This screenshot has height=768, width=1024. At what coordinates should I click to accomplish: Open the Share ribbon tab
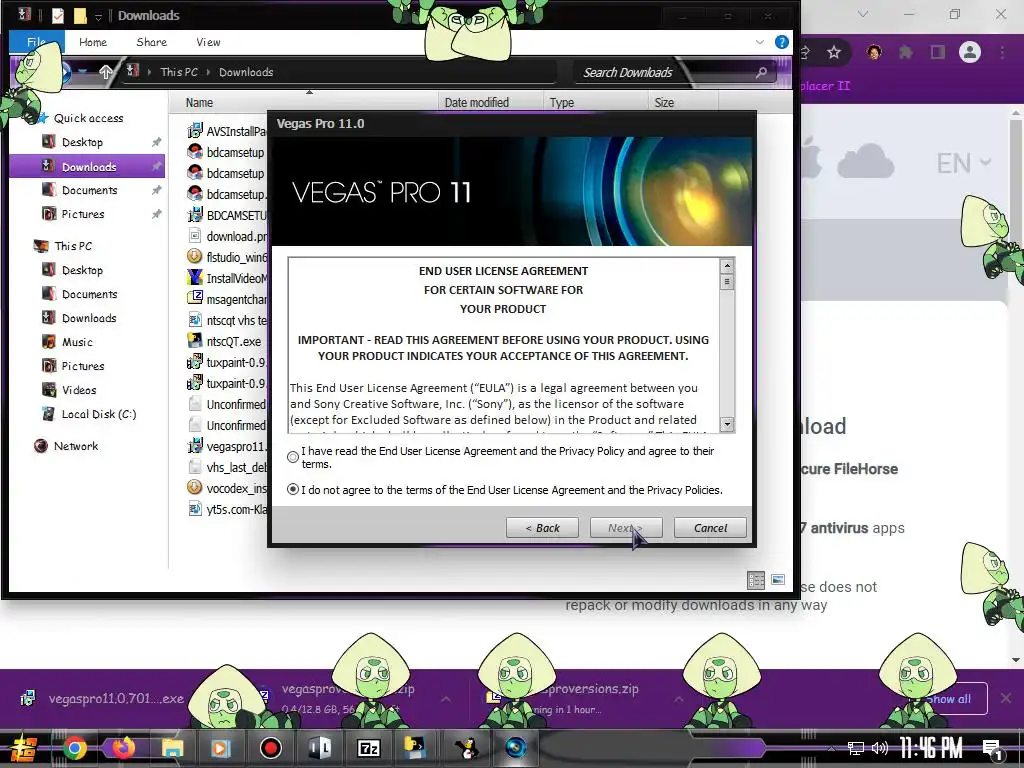click(152, 42)
